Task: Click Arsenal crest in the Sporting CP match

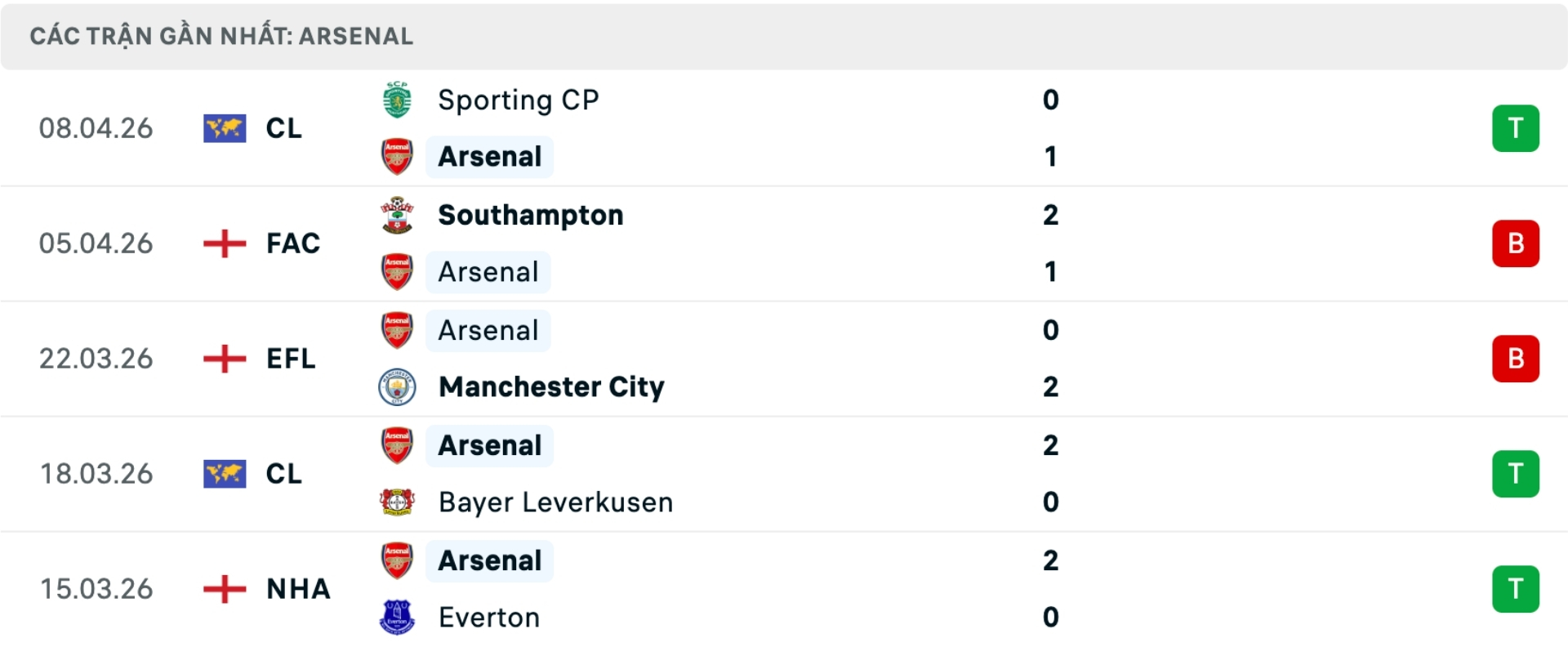Action: tap(397, 156)
